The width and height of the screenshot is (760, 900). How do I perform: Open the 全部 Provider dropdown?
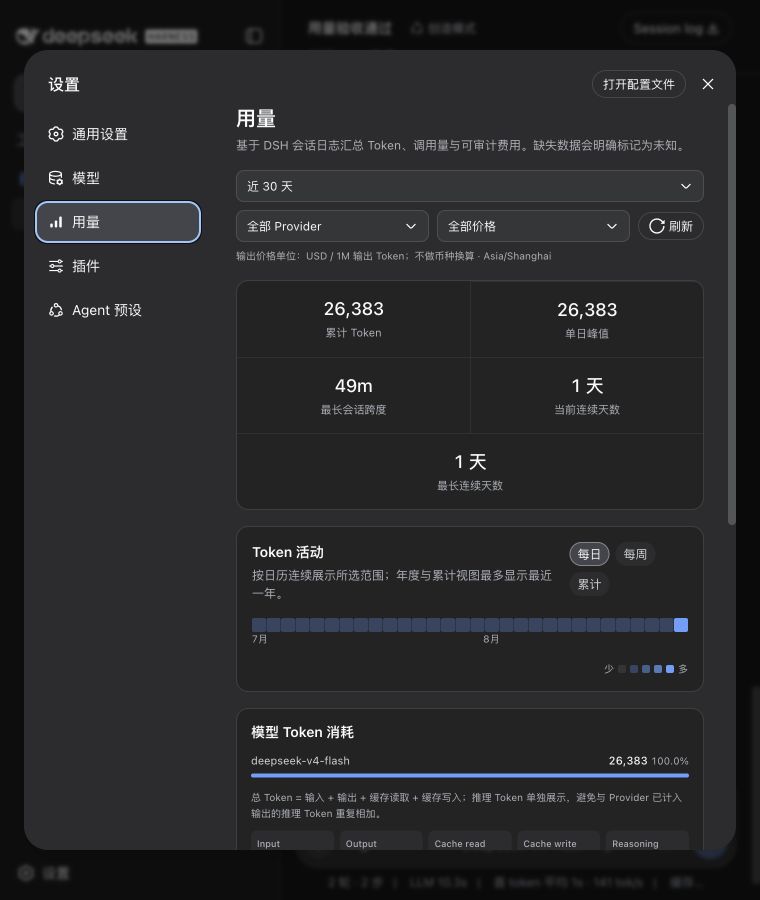tap(332, 226)
